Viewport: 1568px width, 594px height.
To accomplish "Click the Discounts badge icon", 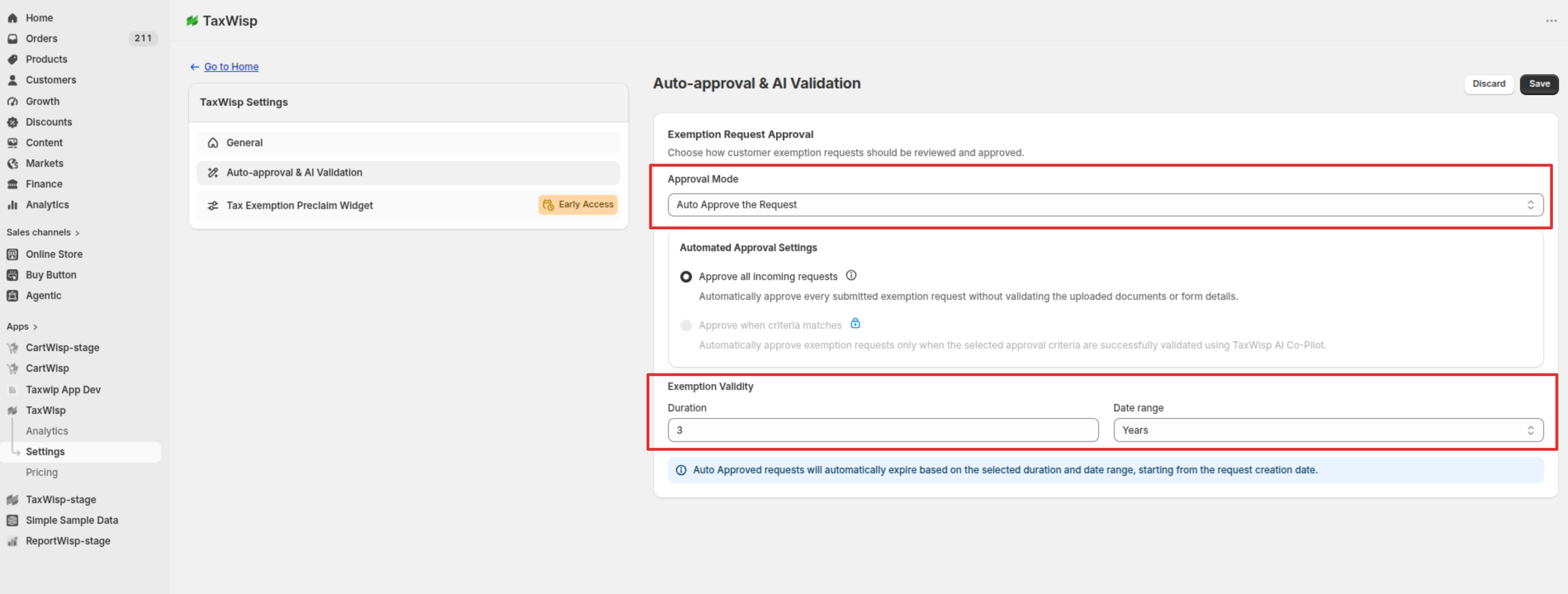I will 12,122.
